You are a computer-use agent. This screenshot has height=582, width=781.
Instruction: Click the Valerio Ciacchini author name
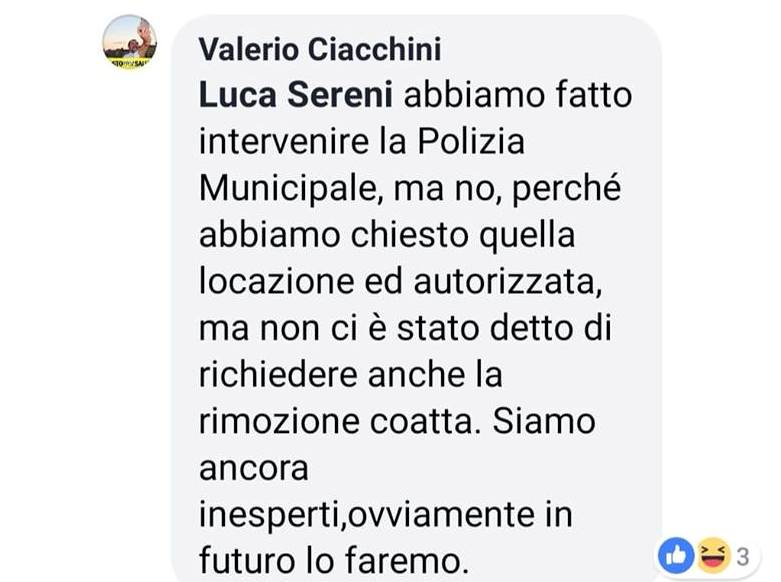[x=320, y=49]
